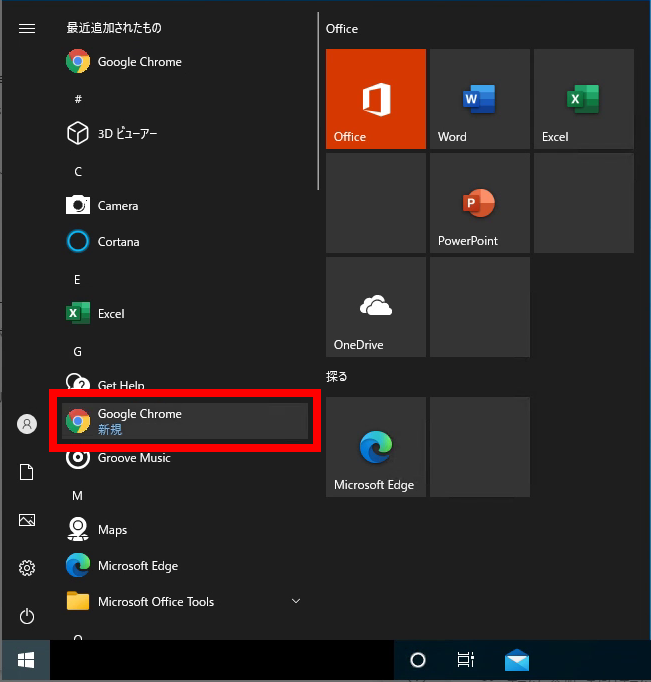Open Get Help app

185,384
